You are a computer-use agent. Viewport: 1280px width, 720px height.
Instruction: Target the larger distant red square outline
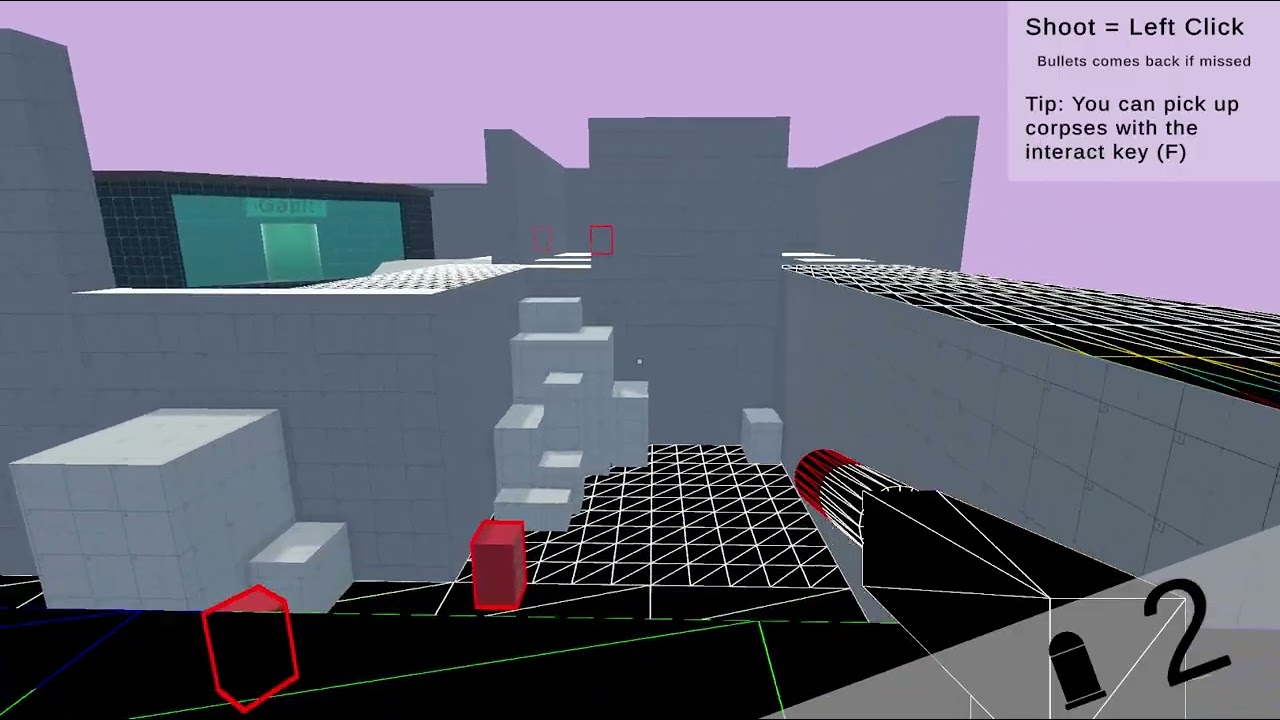601,240
